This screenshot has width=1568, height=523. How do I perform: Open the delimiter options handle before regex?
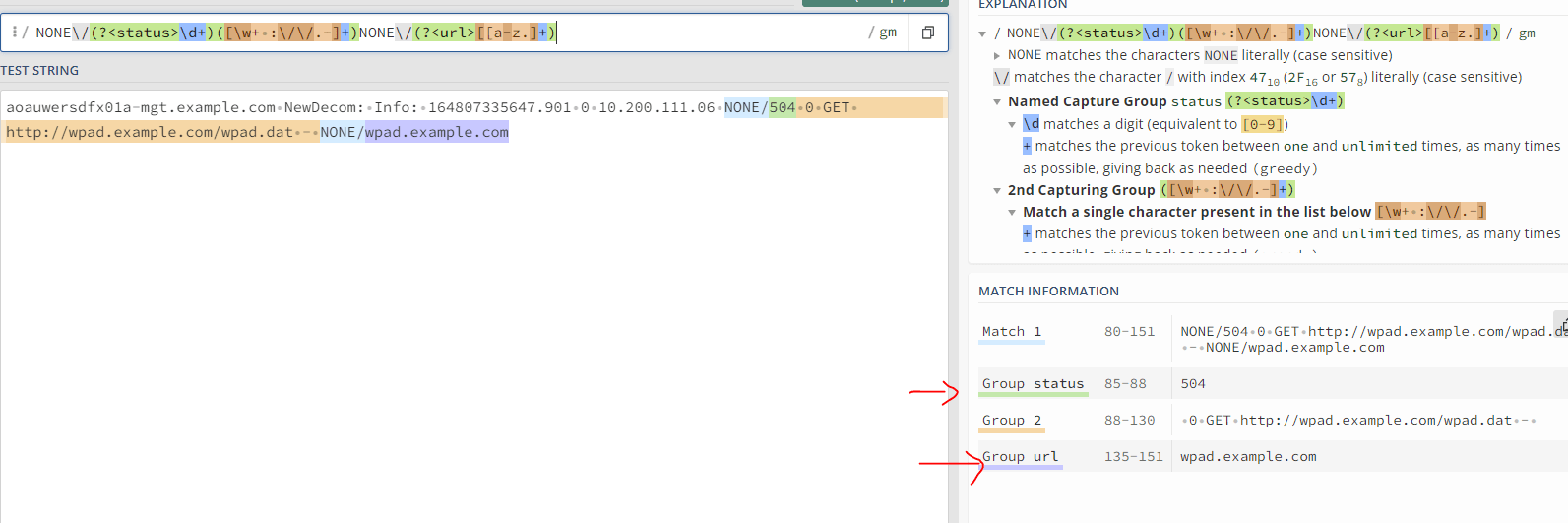(15, 33)
